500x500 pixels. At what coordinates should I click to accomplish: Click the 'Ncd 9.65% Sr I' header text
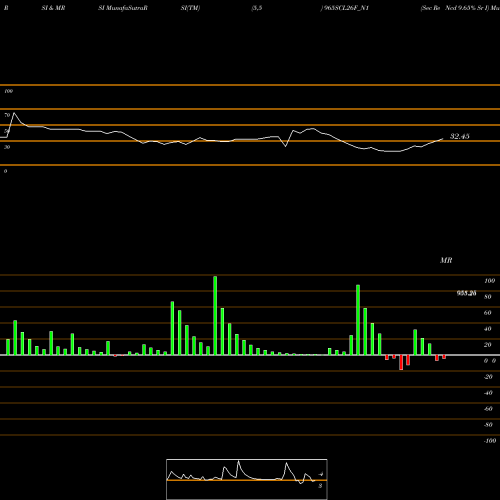(467, 8)
